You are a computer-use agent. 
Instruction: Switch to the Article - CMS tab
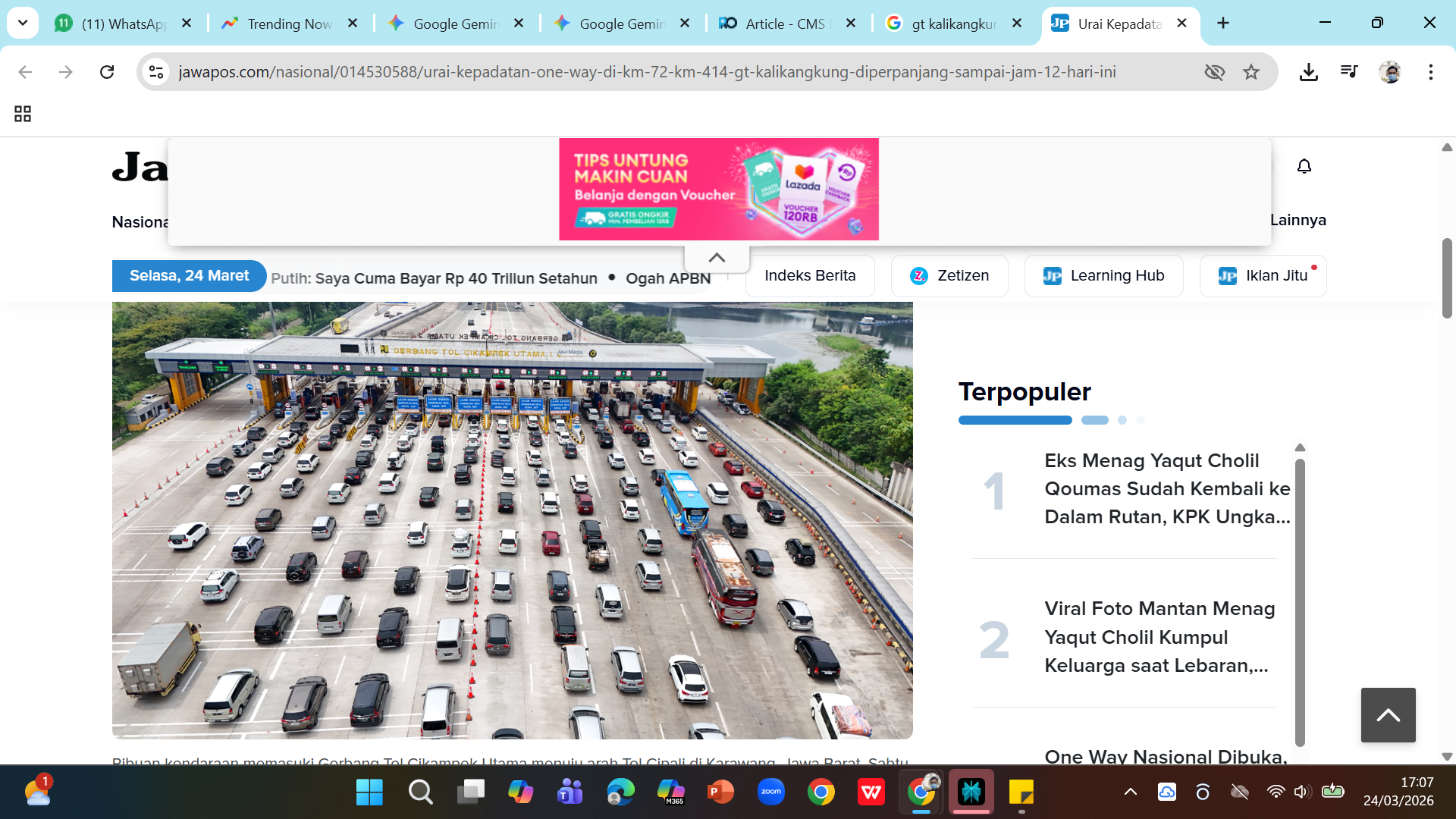pos(785,24)
